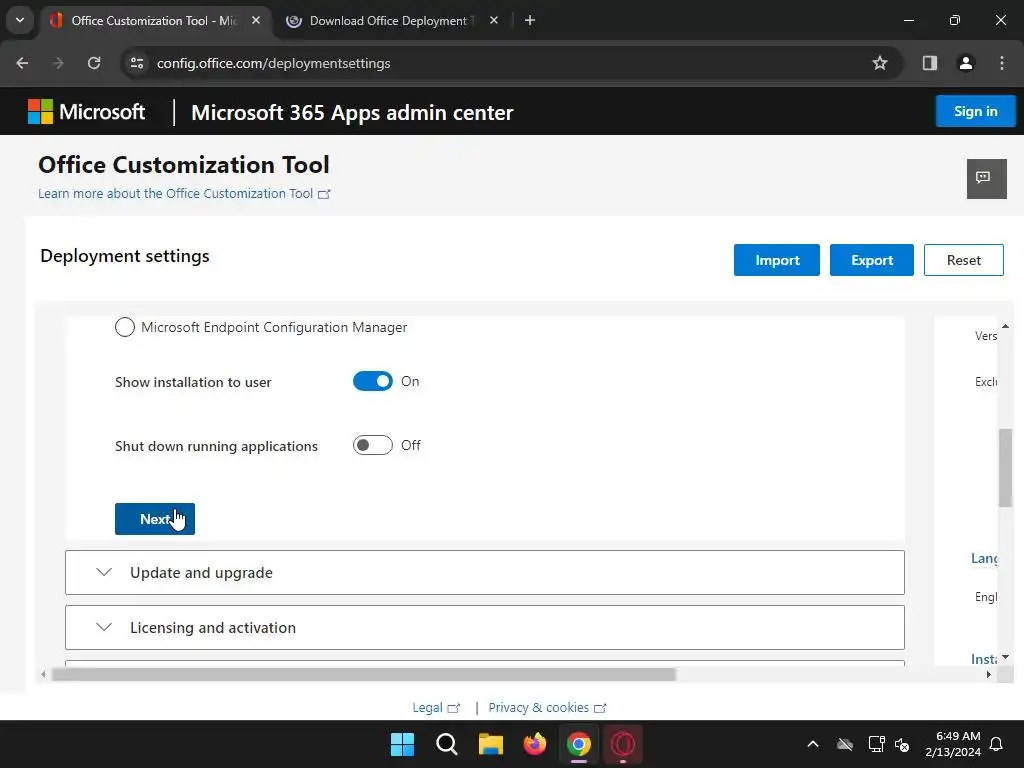Open the feedback chat icon

(x=986, y=178)
